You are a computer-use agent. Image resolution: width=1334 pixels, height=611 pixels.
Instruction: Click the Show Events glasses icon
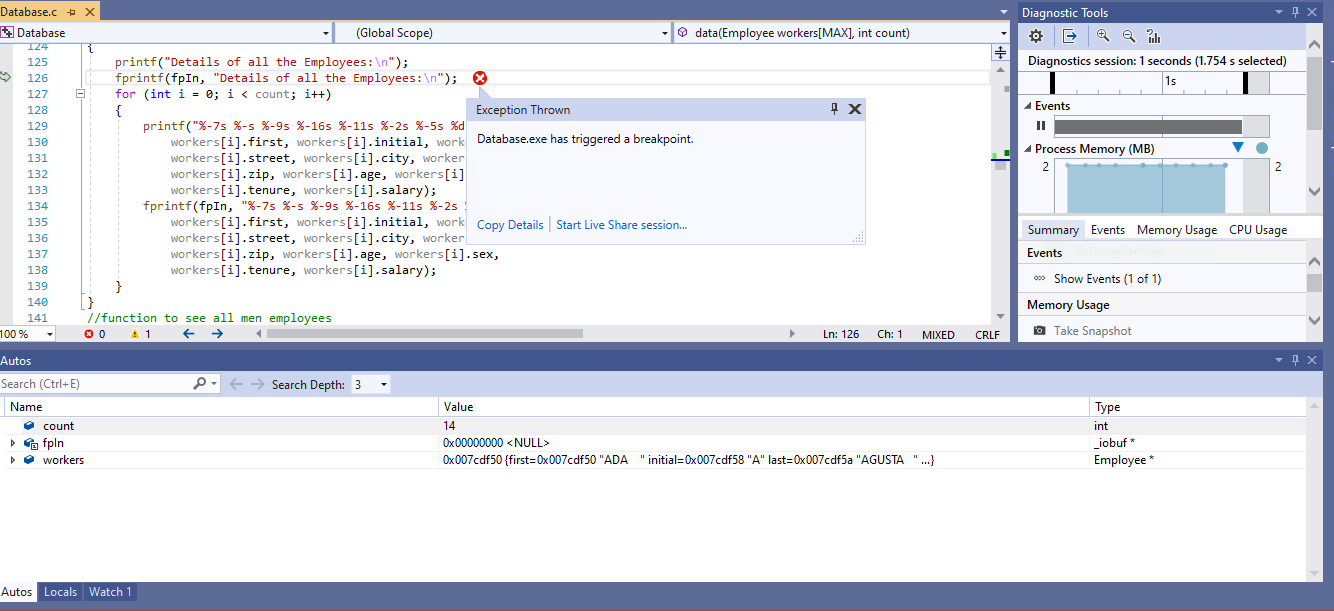point(1040,279)
